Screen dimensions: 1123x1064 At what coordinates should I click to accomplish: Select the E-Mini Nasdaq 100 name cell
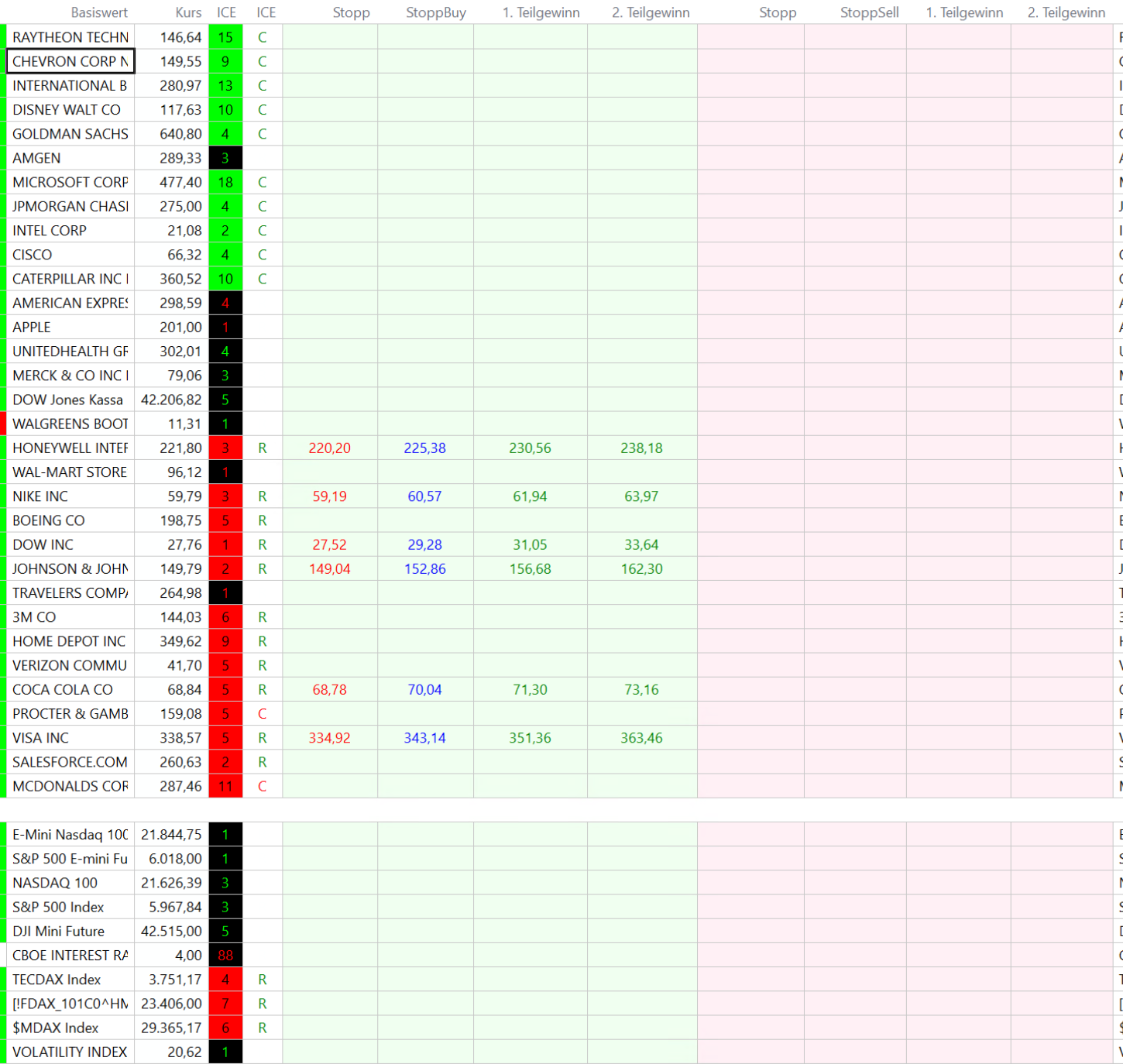(70, 835)
